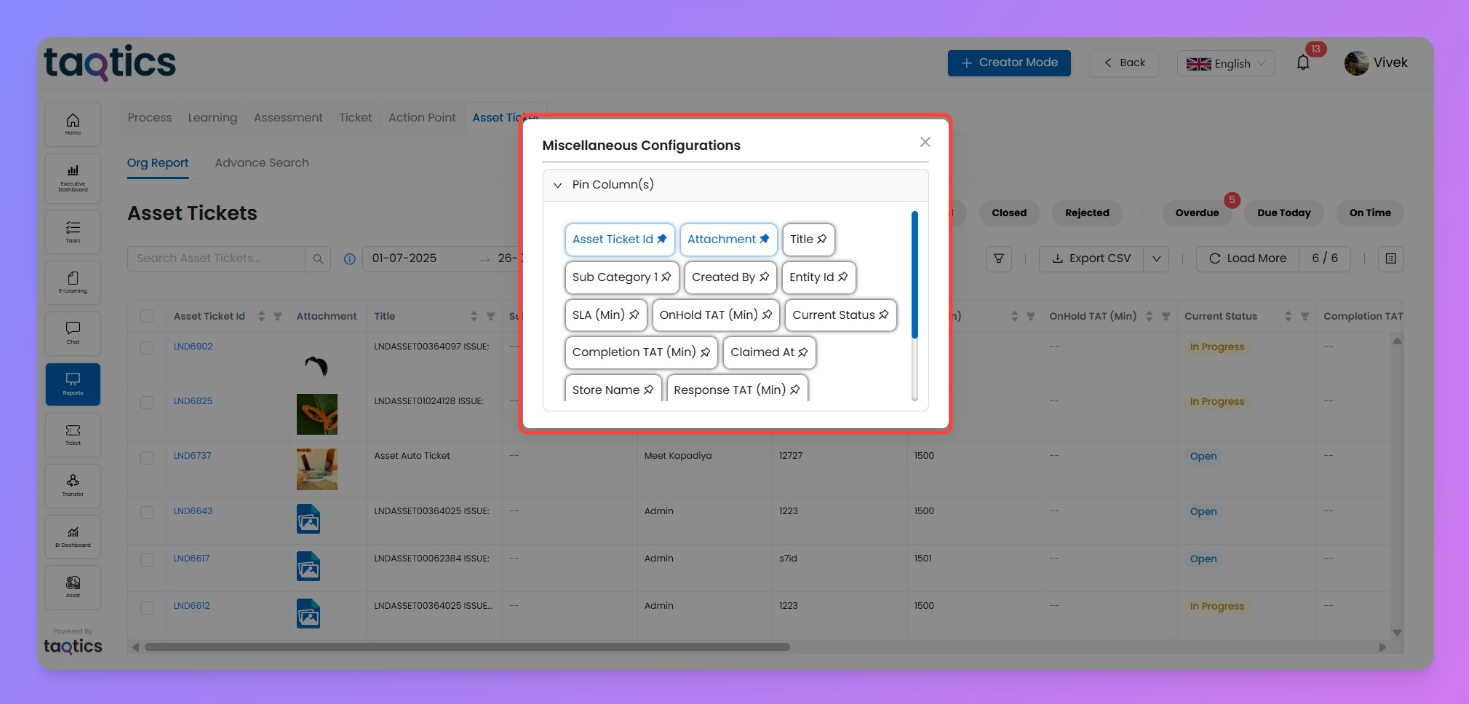Image resolution: width=1469 pixels, height=704 pixels.
Task: Open Asset sidebar icon
Action: [73, 587]
